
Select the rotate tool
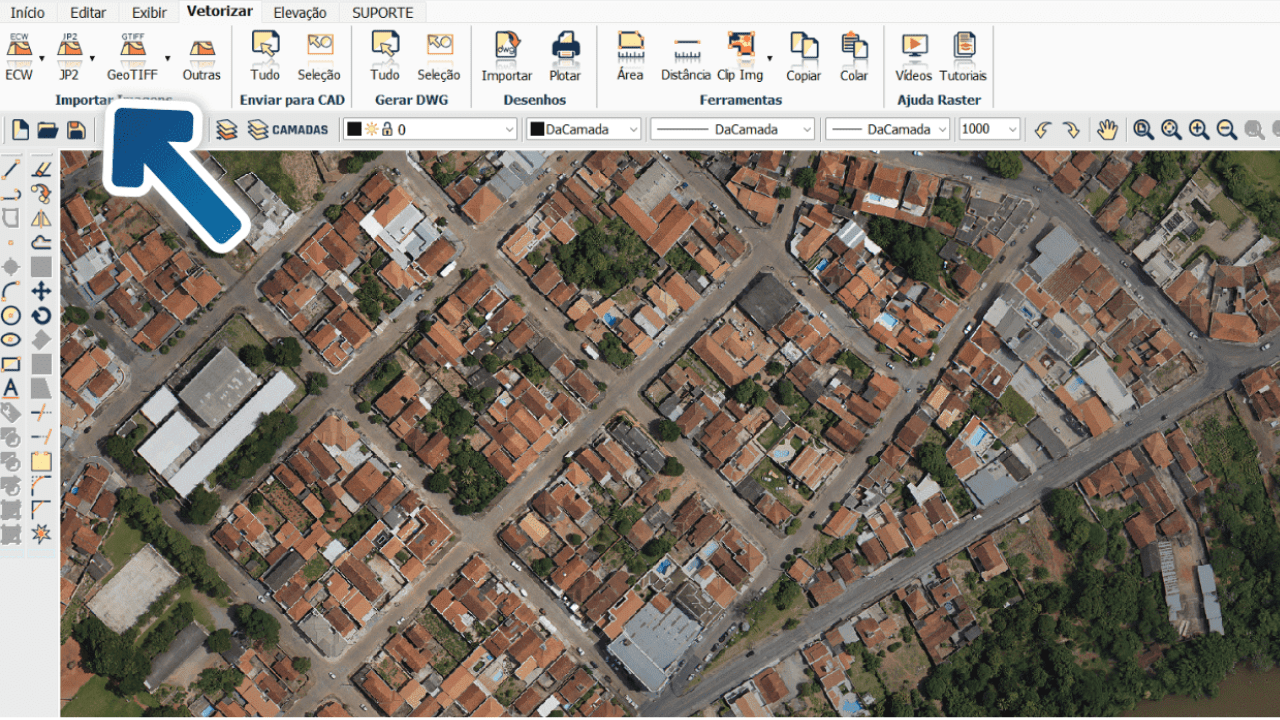[x=41, y=315]
